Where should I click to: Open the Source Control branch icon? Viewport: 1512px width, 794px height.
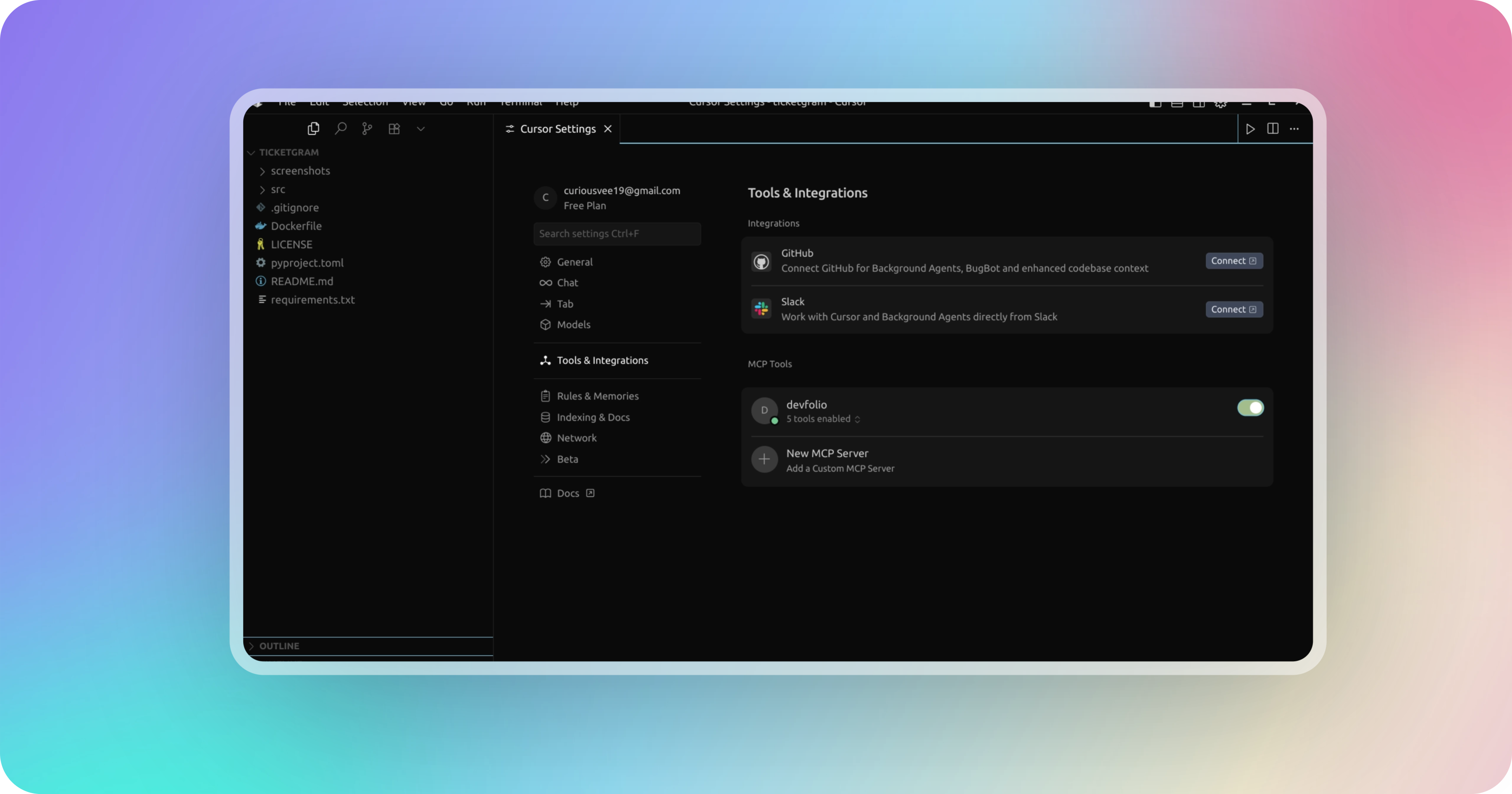click(367, 129)
